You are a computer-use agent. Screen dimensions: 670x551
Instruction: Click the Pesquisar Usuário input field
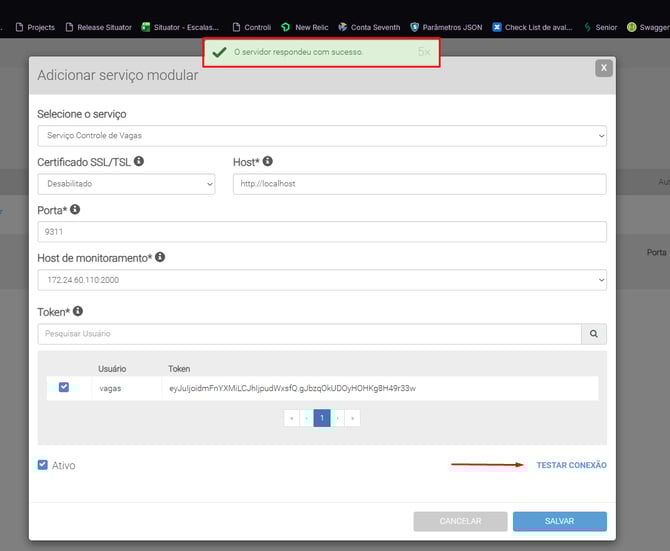click(309, 334)
